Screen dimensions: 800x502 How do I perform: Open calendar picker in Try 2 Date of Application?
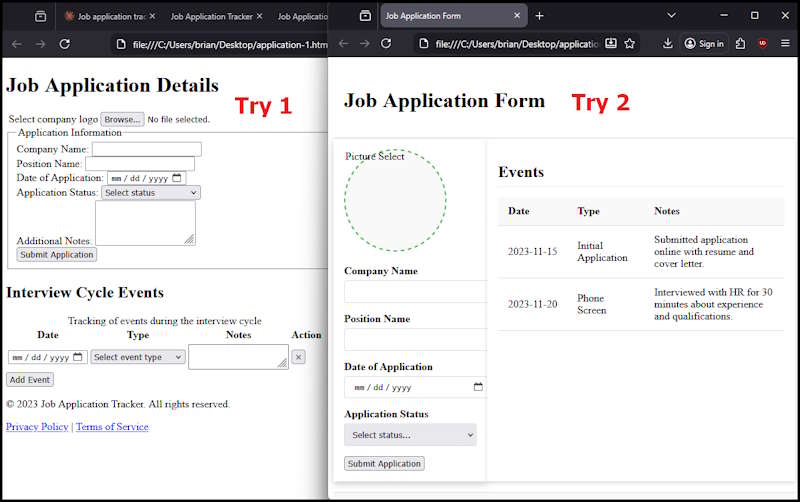point(478,387)
